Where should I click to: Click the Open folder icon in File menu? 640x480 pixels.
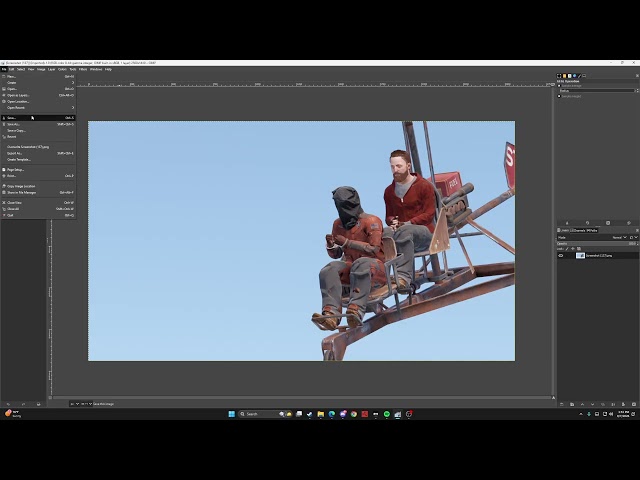pos(4,89)
